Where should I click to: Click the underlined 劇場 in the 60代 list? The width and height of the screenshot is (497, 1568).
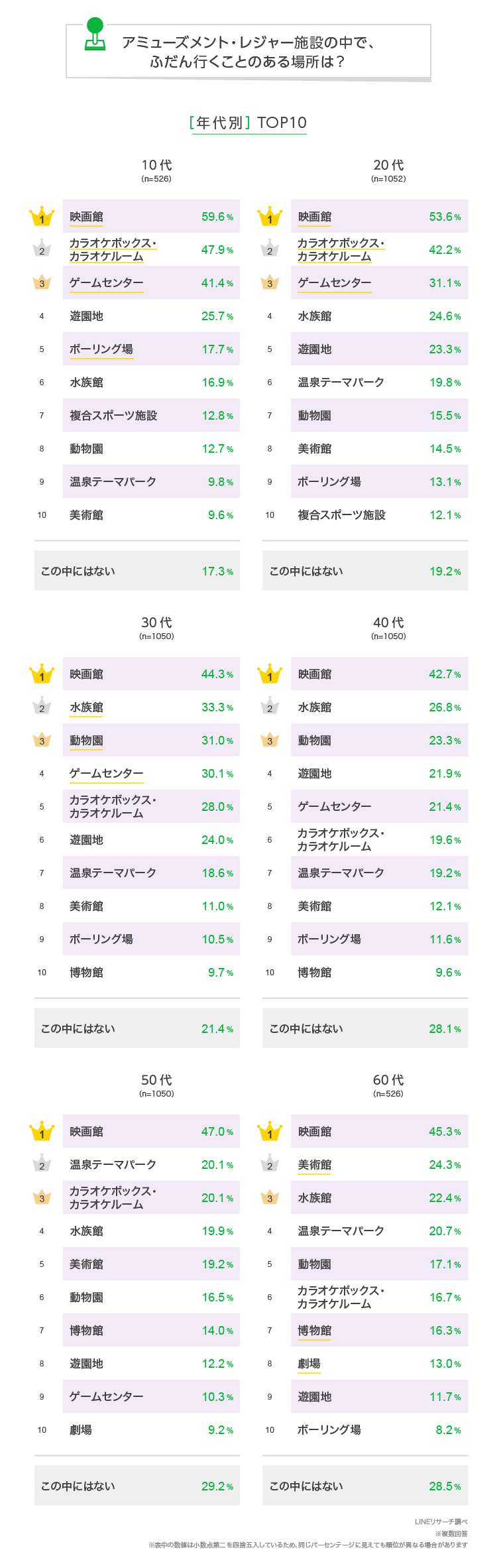[x=309, y=1364]
